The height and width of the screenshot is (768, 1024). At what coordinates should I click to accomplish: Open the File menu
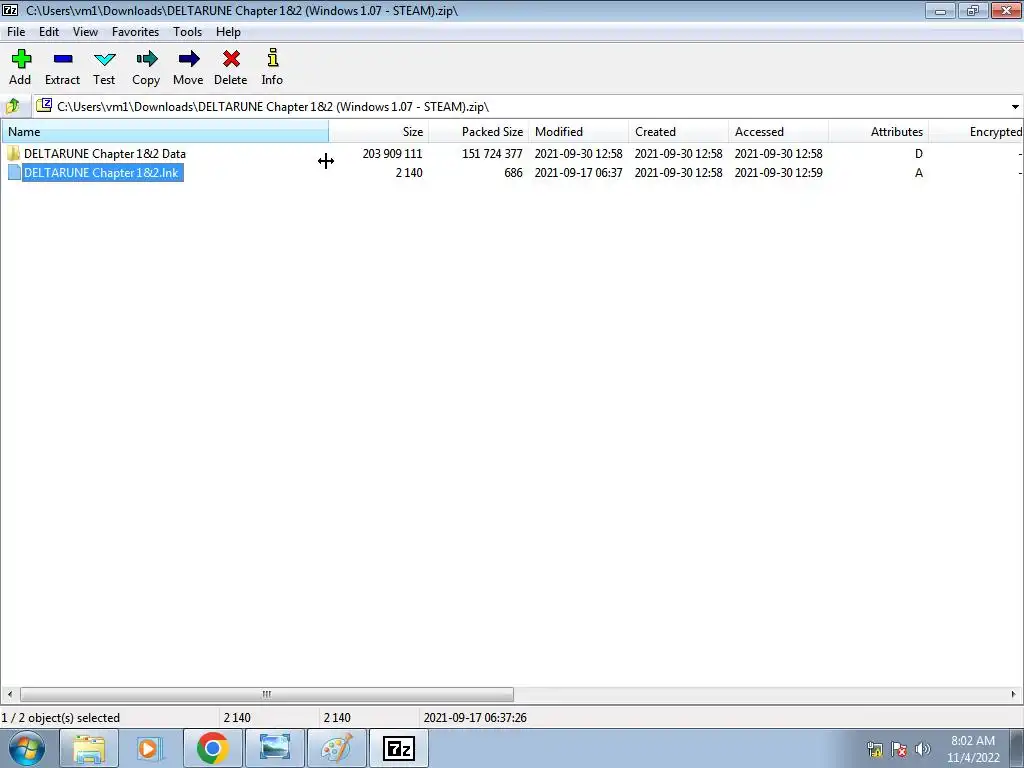16,31
